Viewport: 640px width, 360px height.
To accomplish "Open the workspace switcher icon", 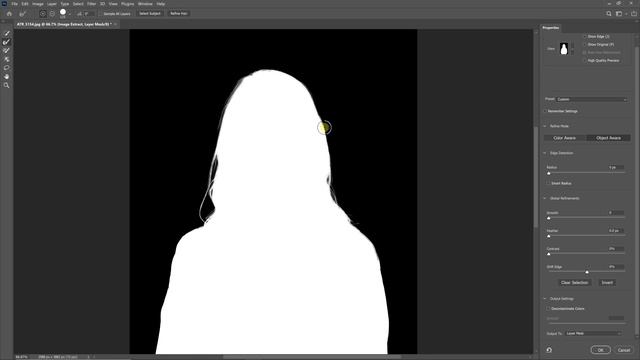I will [619, 13].
